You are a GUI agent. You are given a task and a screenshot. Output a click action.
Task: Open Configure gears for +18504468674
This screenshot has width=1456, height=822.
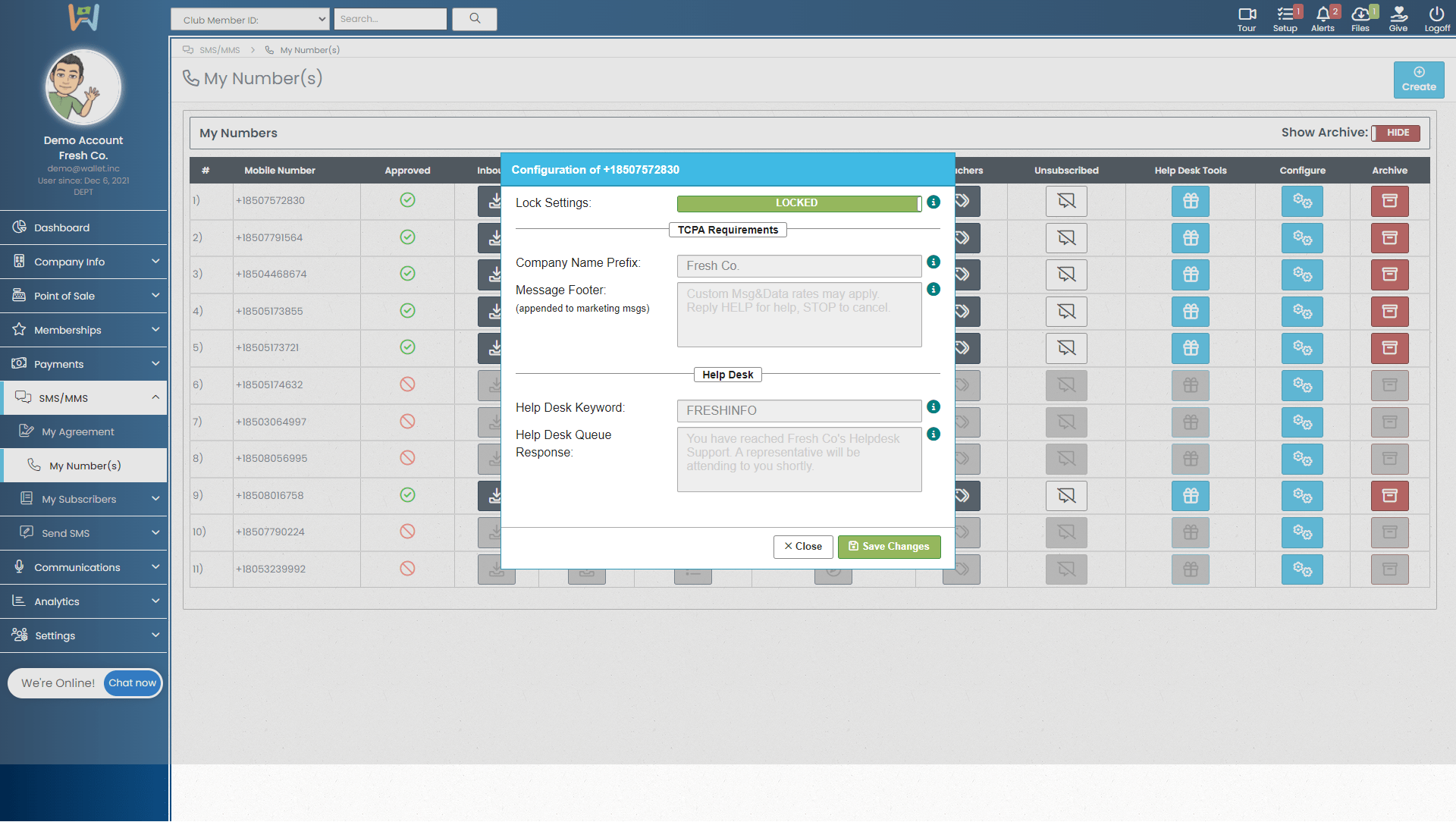coord(1302,275)
